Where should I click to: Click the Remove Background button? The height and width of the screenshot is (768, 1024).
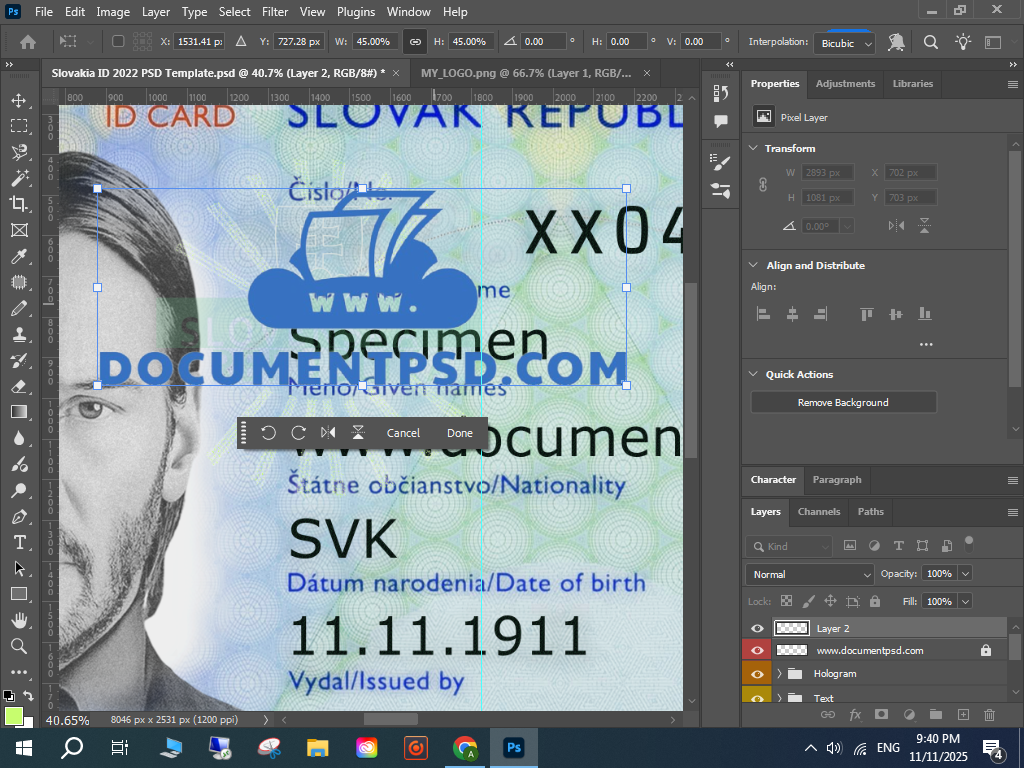pos(843,402)
